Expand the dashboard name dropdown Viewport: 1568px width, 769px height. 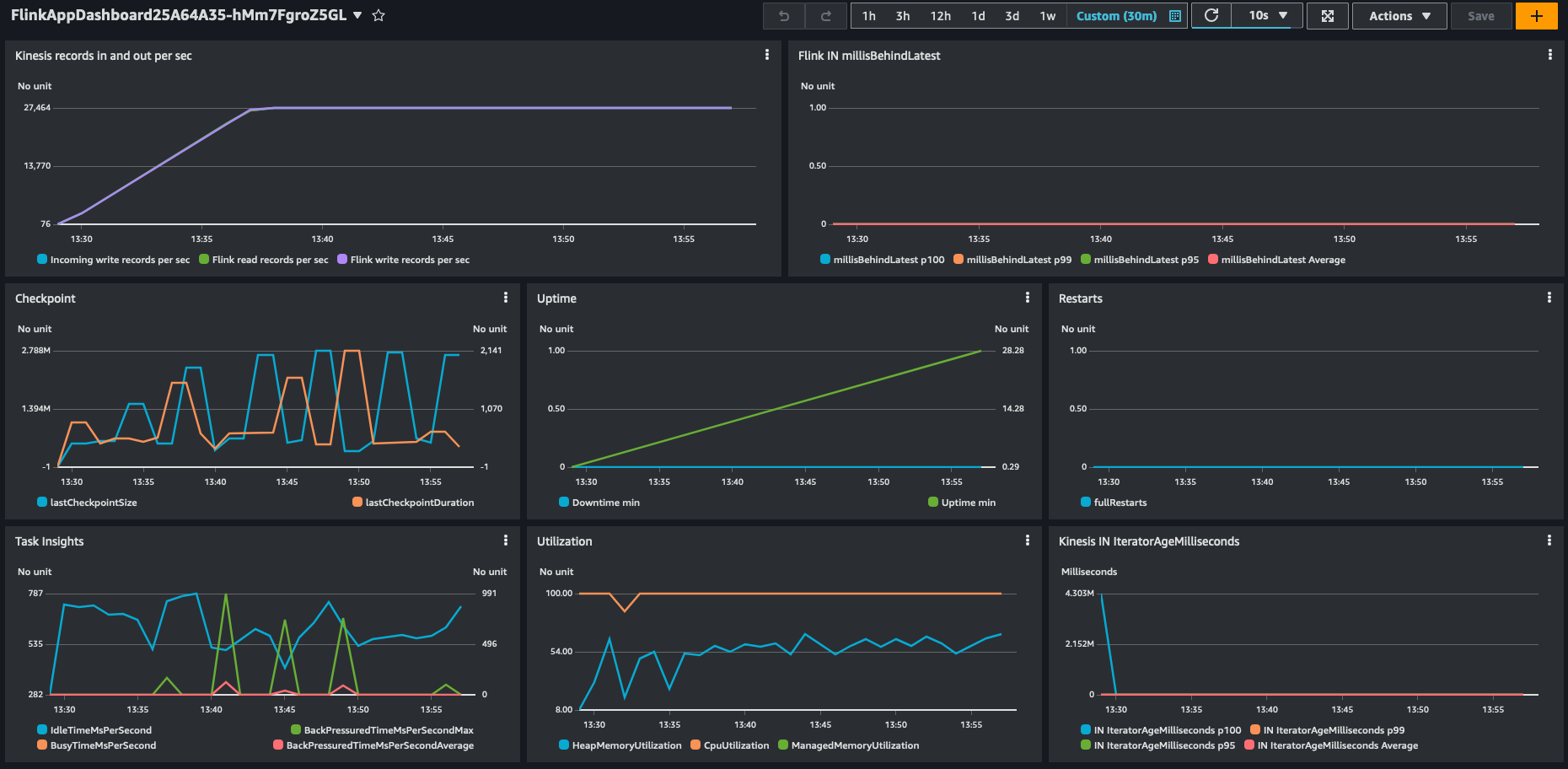pyautogui.click(x=357, y=14)
